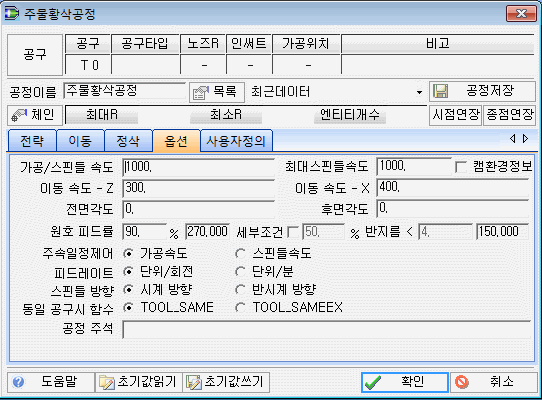The image size is (542, 400).
Task: Choose 반시계 방향 spindle direction
Action: tap(240, 289)
